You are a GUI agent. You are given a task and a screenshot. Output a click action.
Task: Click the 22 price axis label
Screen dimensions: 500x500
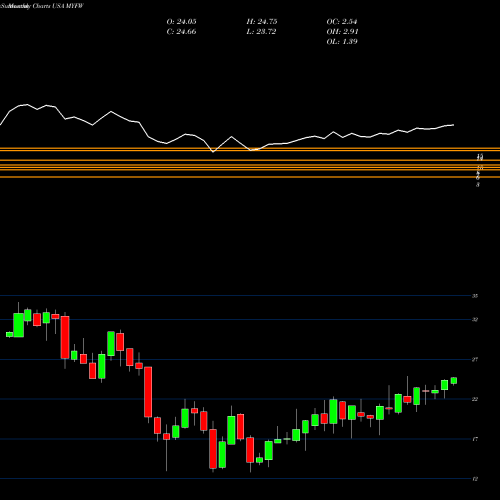(475, 399)
